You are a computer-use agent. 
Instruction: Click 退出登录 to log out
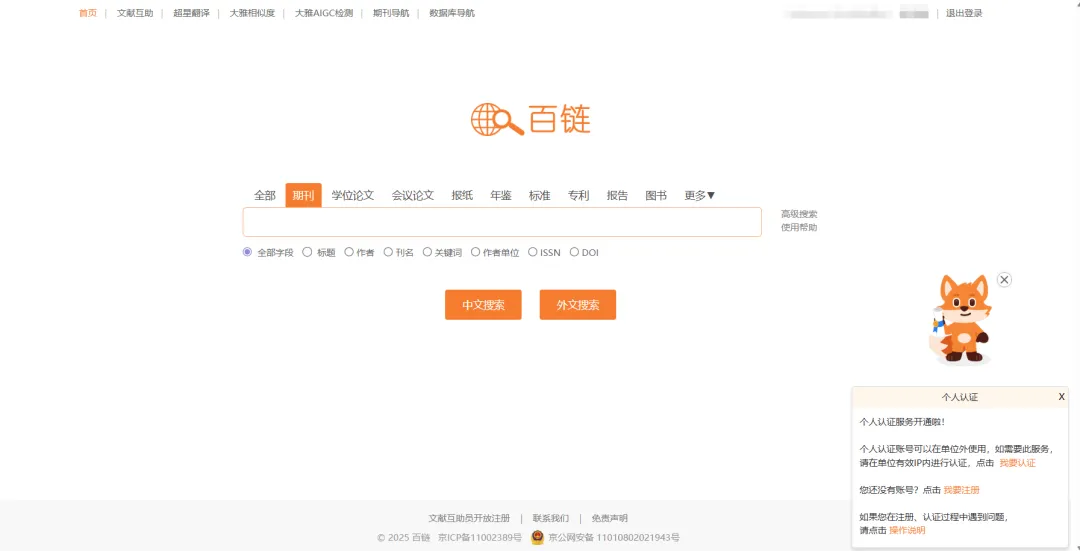[964, 14]
